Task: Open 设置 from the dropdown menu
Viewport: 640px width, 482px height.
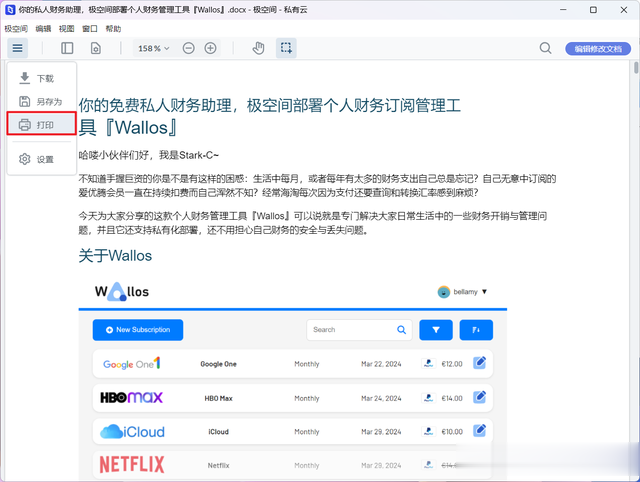Action: (42, 159)
